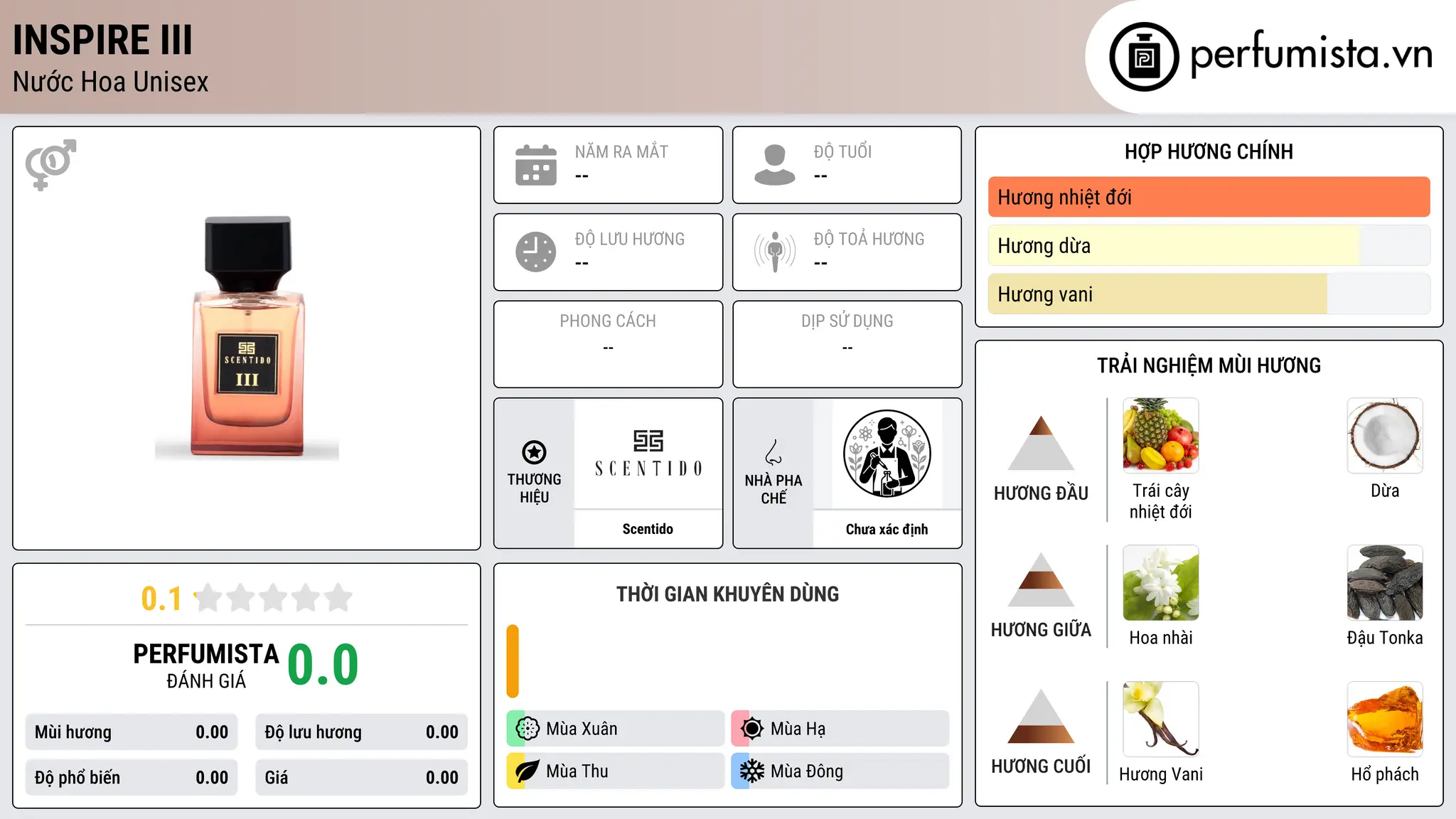The height and width of the screenshot is (819, 1456).
Task: Click the star badge icon above Thương hiệu
Action: [x=534, y=452]
